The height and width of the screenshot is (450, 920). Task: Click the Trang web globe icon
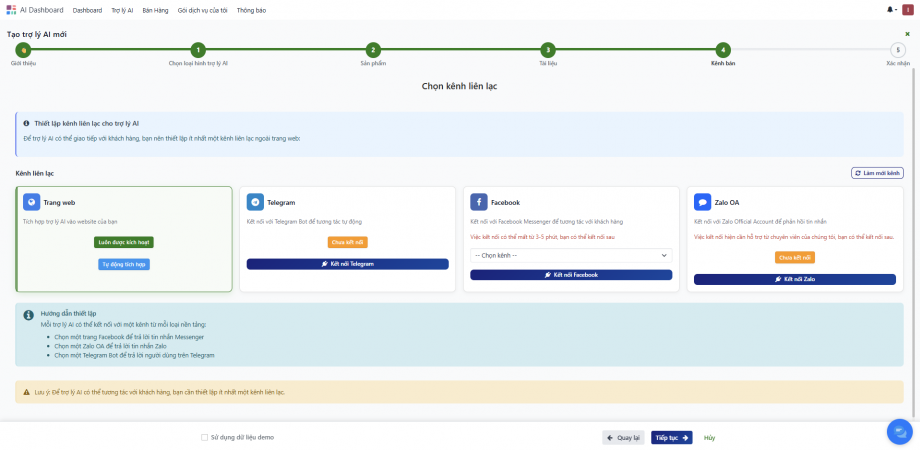[32, 202]
